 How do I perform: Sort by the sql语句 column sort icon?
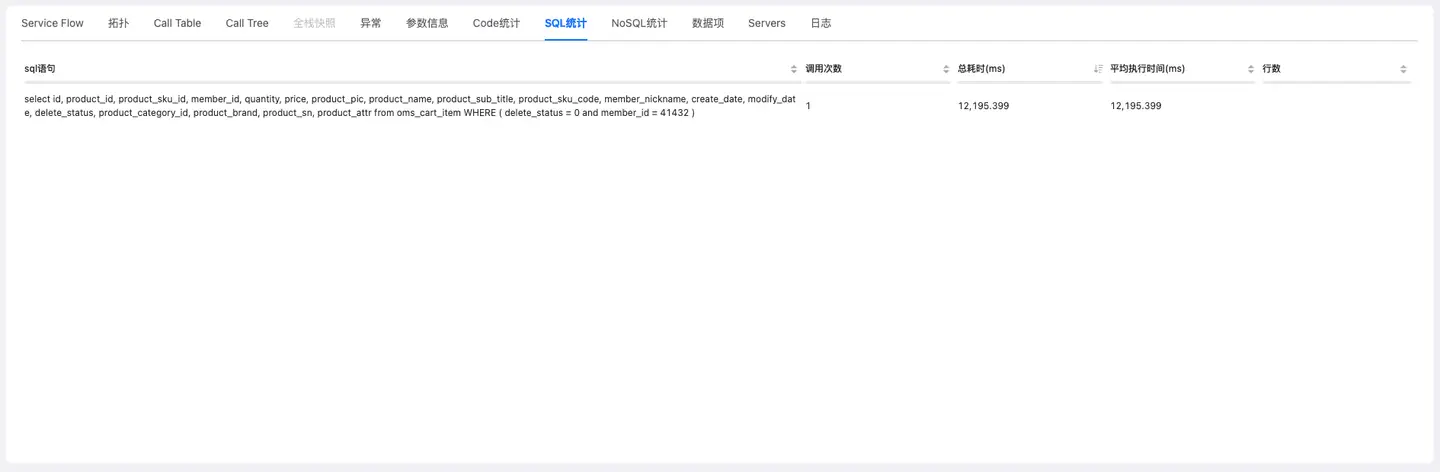pyautogui.click(x=793, y=69)
